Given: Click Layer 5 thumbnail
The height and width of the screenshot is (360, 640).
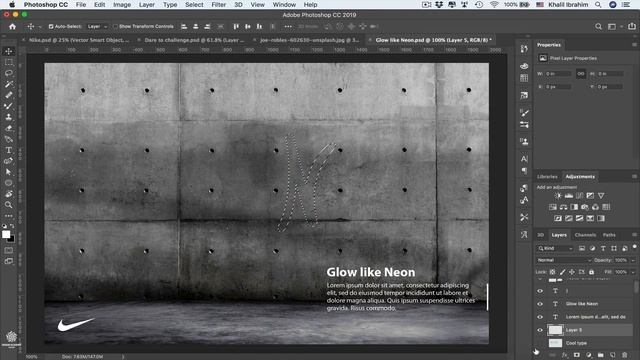Looking at the screenshot, I should pyautogui.click(x=555, y=330).
